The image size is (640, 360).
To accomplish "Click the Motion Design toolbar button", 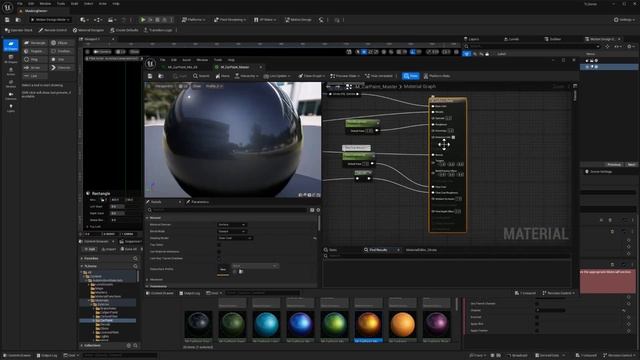I will 298,20.
